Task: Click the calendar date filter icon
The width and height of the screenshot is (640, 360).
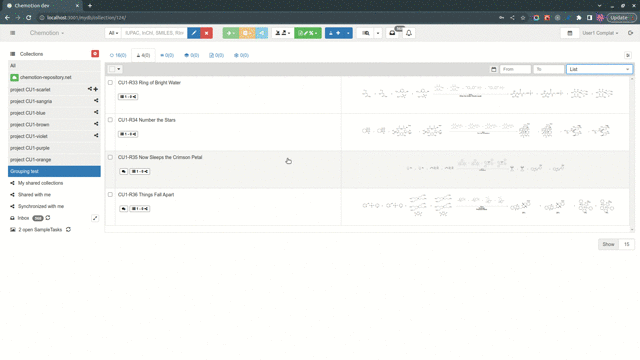Action: tap(493, 69)
